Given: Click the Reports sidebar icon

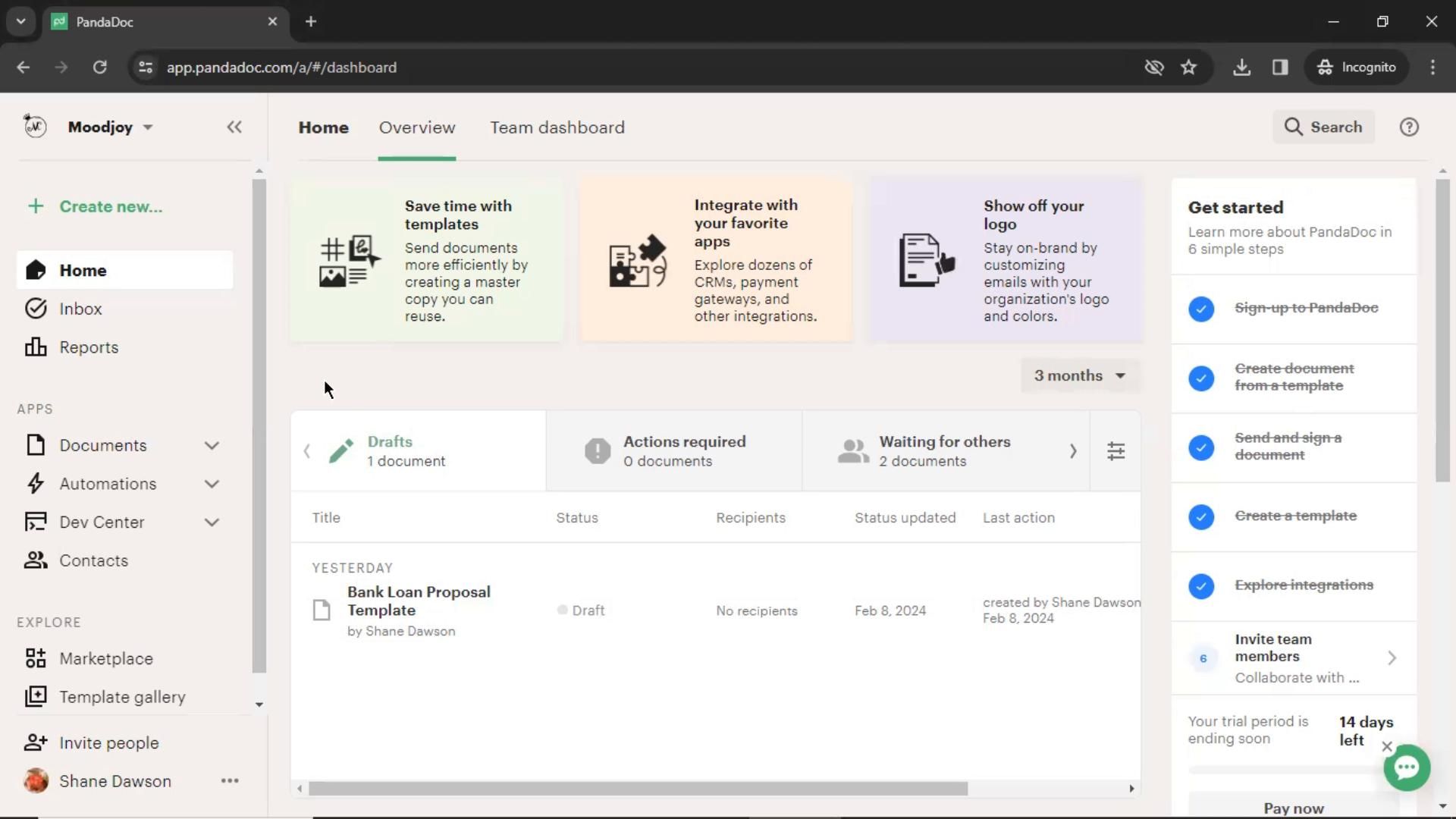Looking at the screenshot, I should 35,347.
